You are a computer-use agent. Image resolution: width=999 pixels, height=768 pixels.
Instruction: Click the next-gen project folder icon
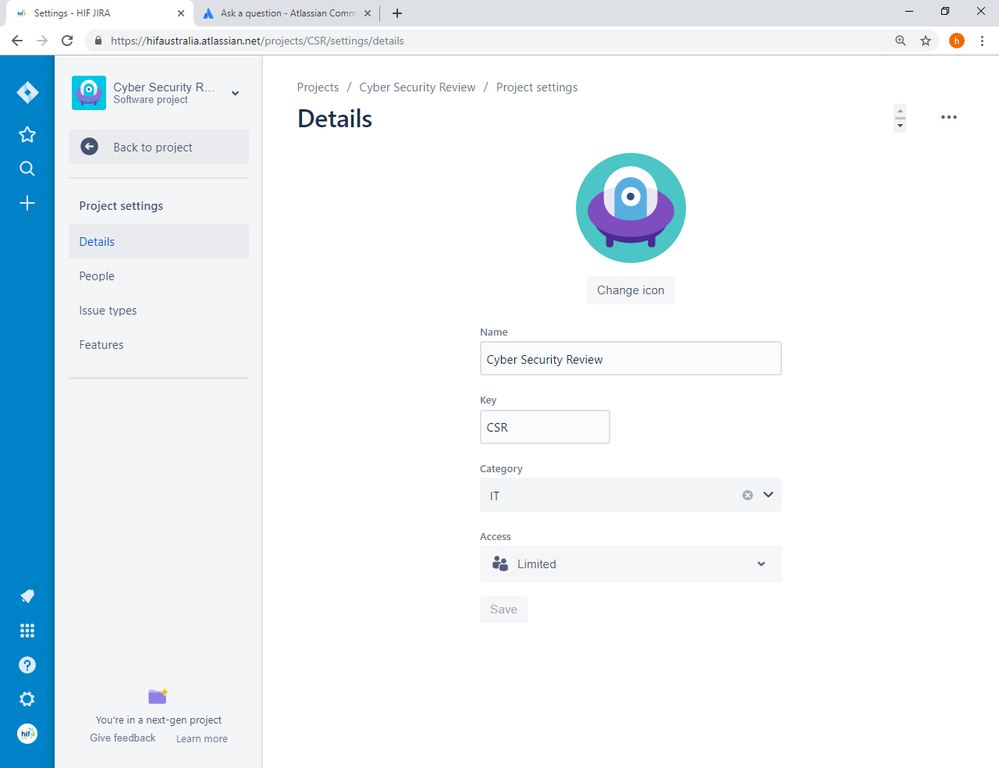tap(158, 696)
